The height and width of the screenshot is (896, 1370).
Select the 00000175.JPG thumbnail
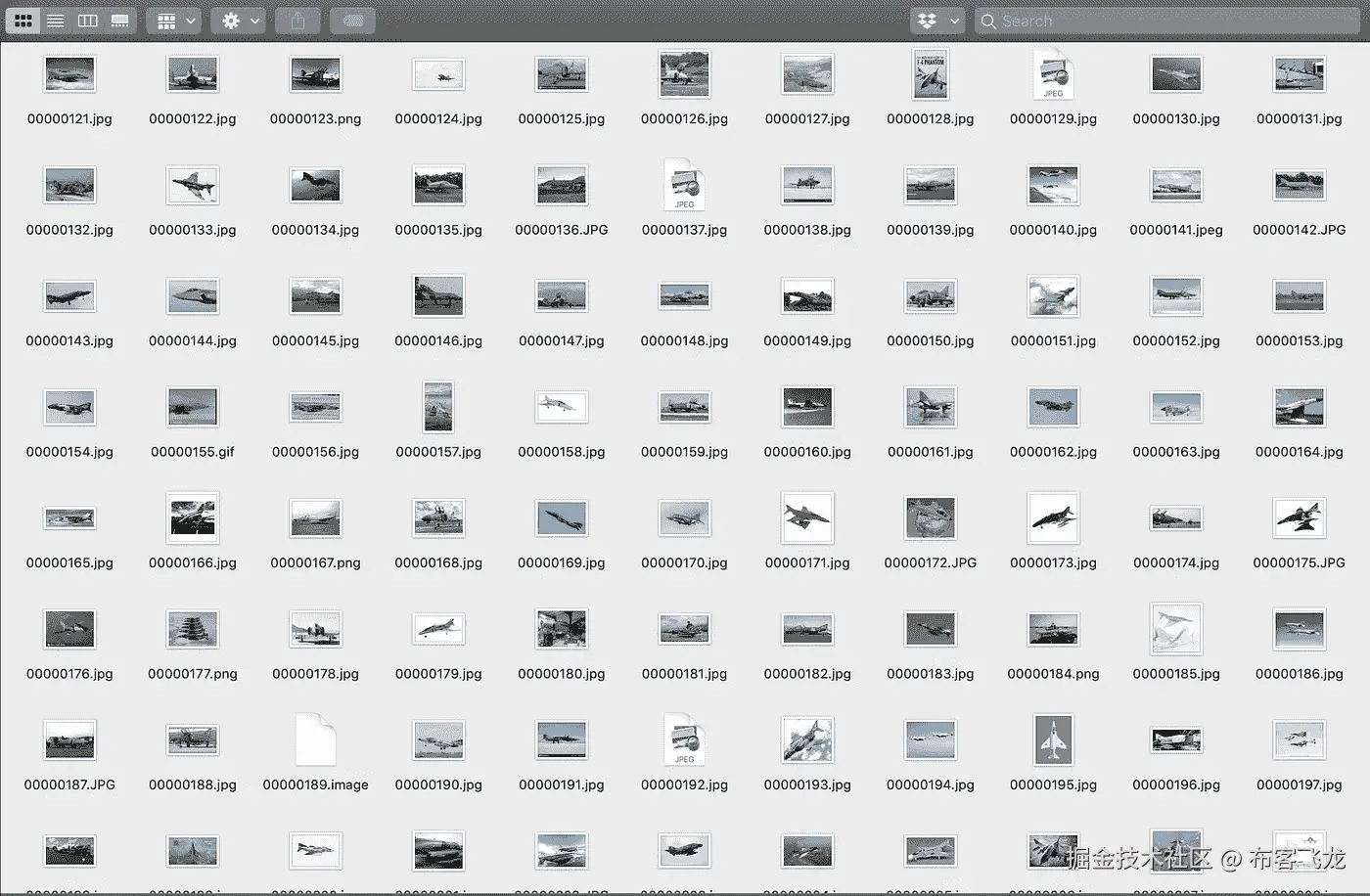[x=1300, y=518]
